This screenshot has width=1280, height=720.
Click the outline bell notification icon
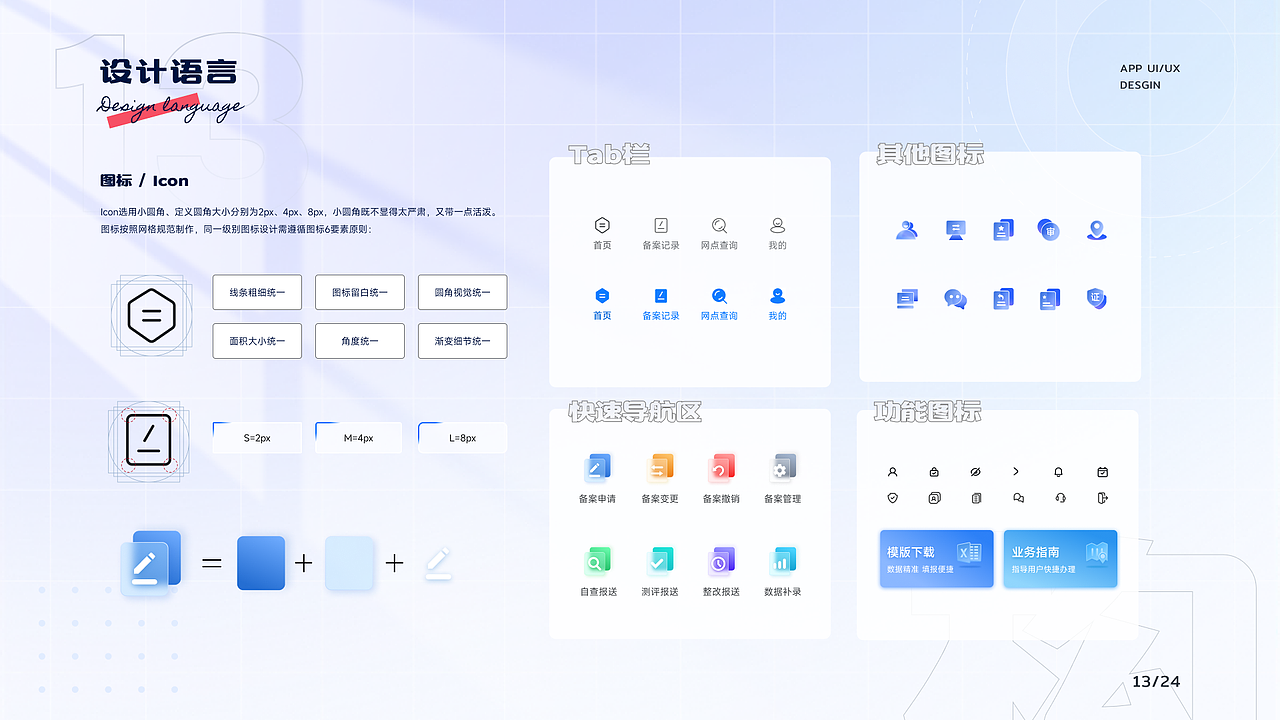[1059, 472]
